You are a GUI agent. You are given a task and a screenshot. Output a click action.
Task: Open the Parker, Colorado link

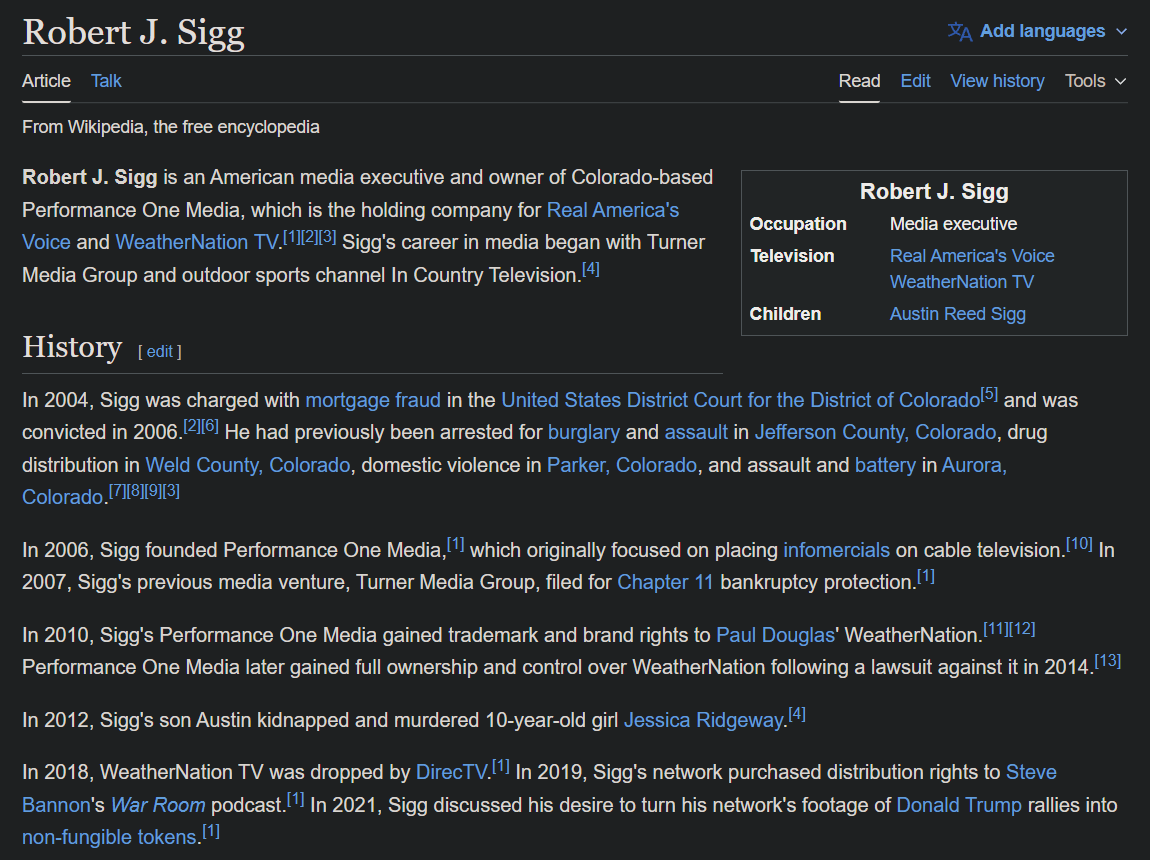point(622,465)
